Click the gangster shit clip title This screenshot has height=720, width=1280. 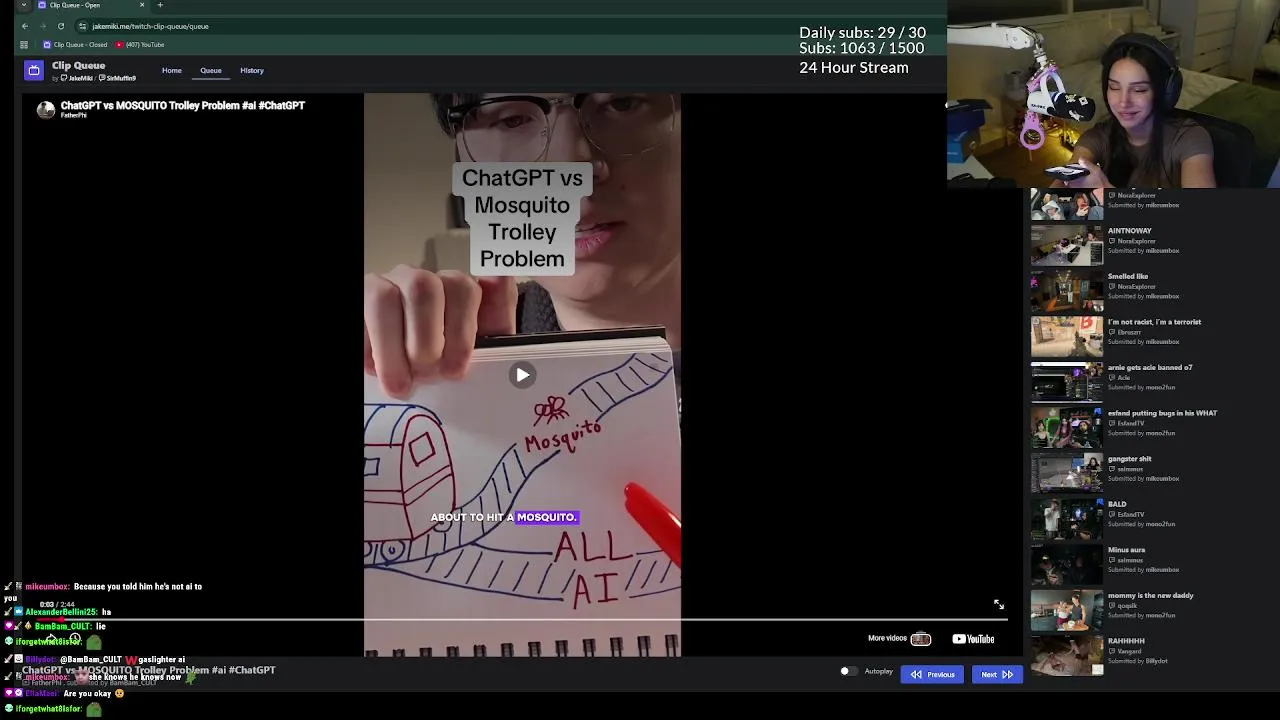pyautogui.click(x=1129, y=459)
